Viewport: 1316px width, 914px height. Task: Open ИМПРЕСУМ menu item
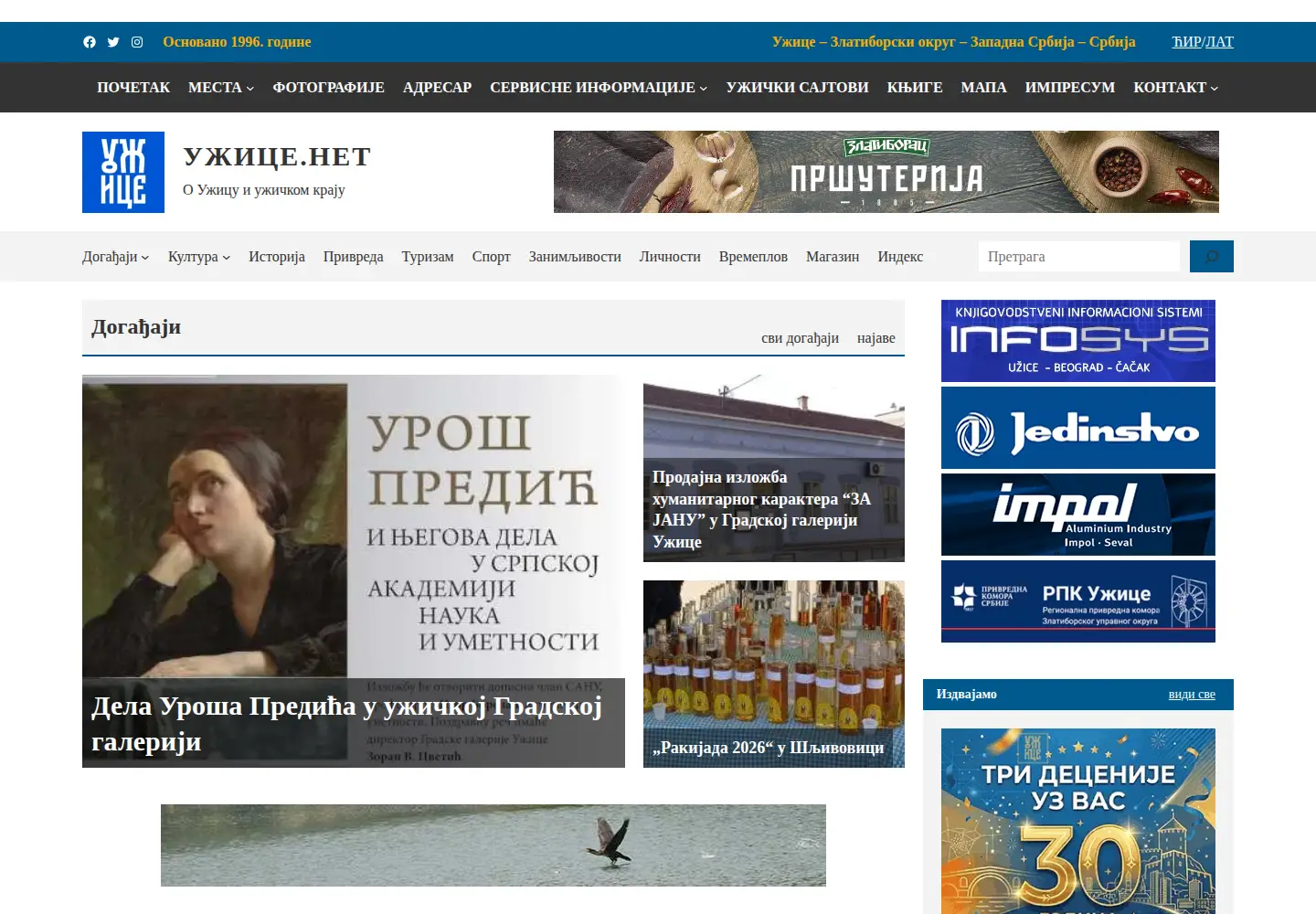(1070, 88)
